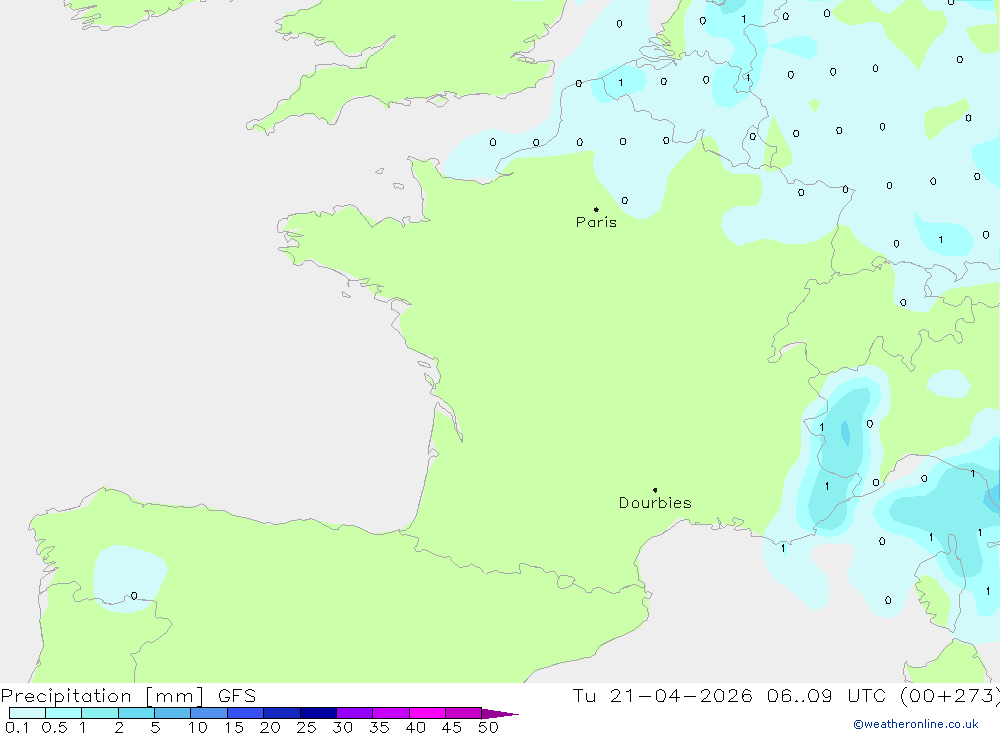Image resolution: width=1000 pixels, height=733 pixels.
Task: Click the purple arrow at legend end
Action: tap(500, 714)
